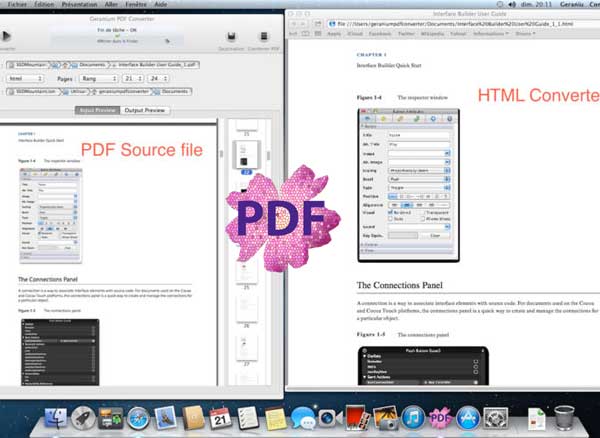The image size is (600, 438).
Task: Open Edition menu
Action: click(x=44, y=5)
